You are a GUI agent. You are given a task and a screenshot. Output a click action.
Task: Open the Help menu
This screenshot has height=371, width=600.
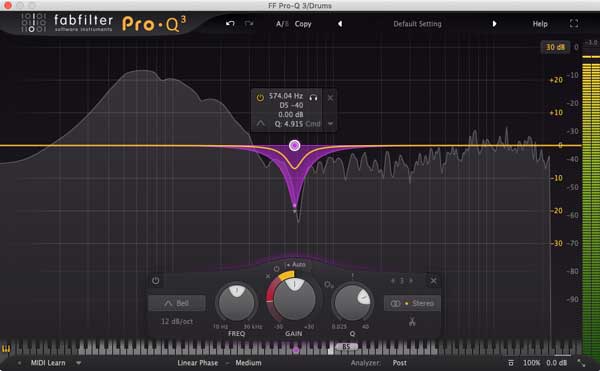tap(540, 24)
